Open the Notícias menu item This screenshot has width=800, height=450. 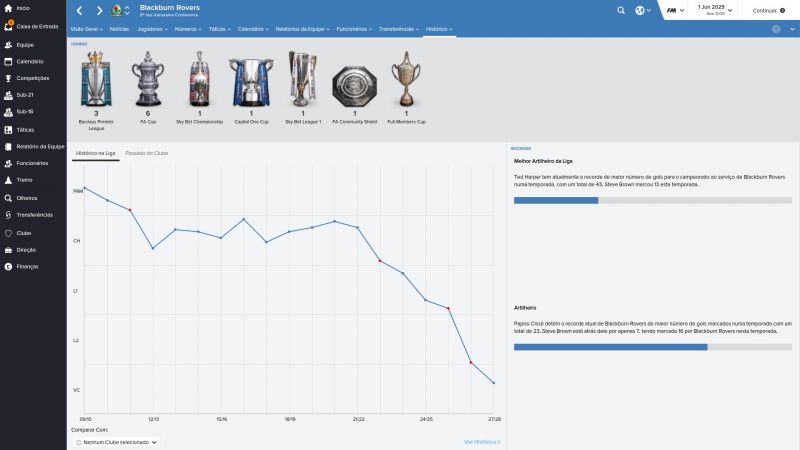pyautogui.click(x=119, y=29)
